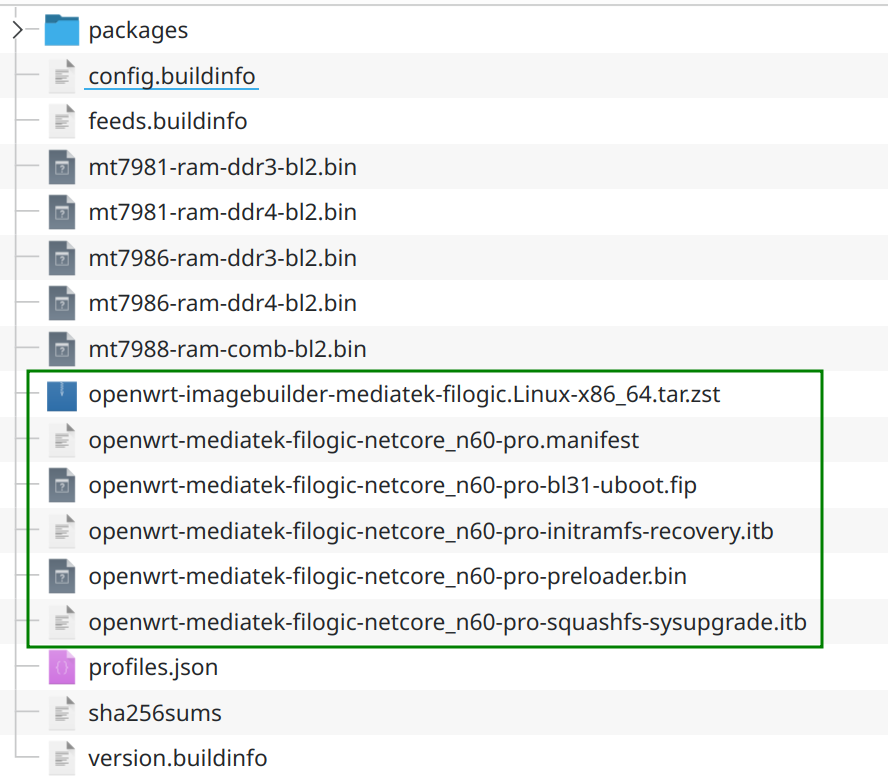Select the packages folder name
The height and width of the screenshot is (781, 888).
(x=138, y=30)
